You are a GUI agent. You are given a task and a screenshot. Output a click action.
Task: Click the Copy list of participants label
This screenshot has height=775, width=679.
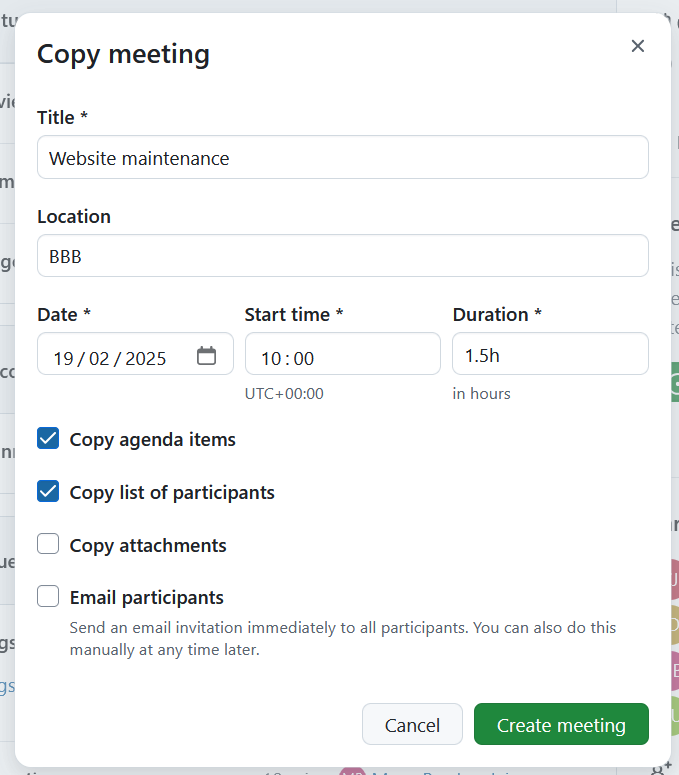172,492
